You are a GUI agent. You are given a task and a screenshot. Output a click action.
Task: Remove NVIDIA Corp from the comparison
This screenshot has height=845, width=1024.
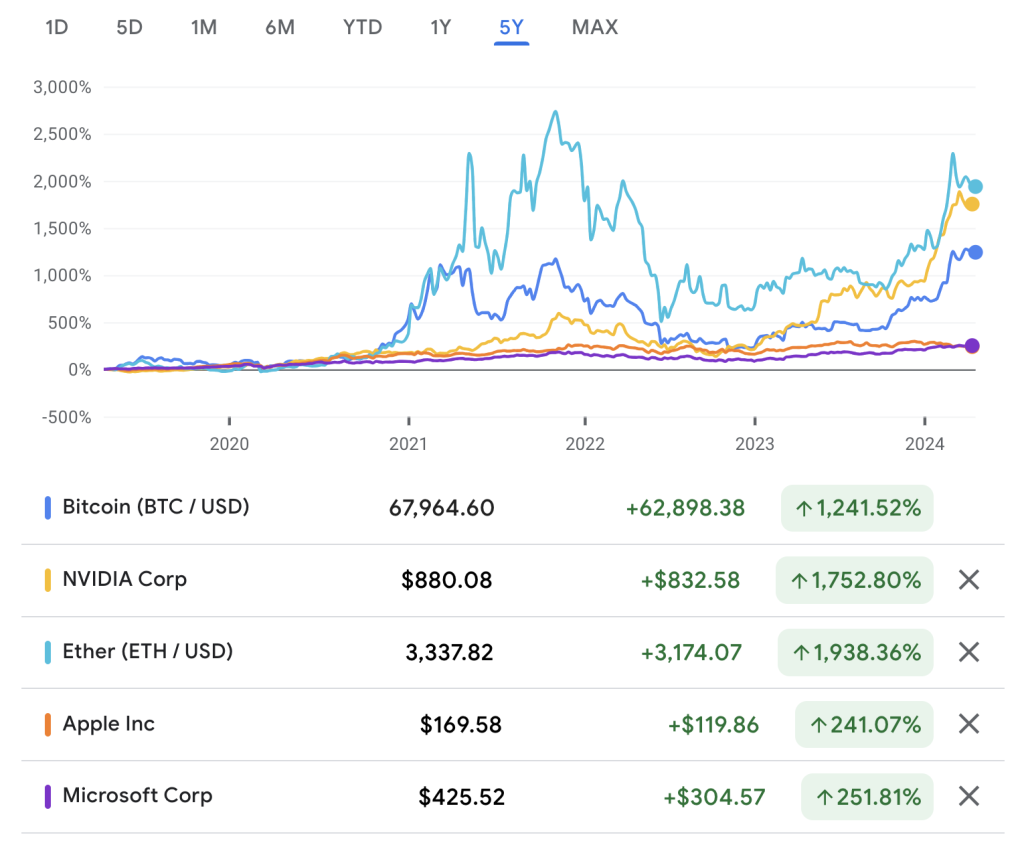tap(968, 580)
